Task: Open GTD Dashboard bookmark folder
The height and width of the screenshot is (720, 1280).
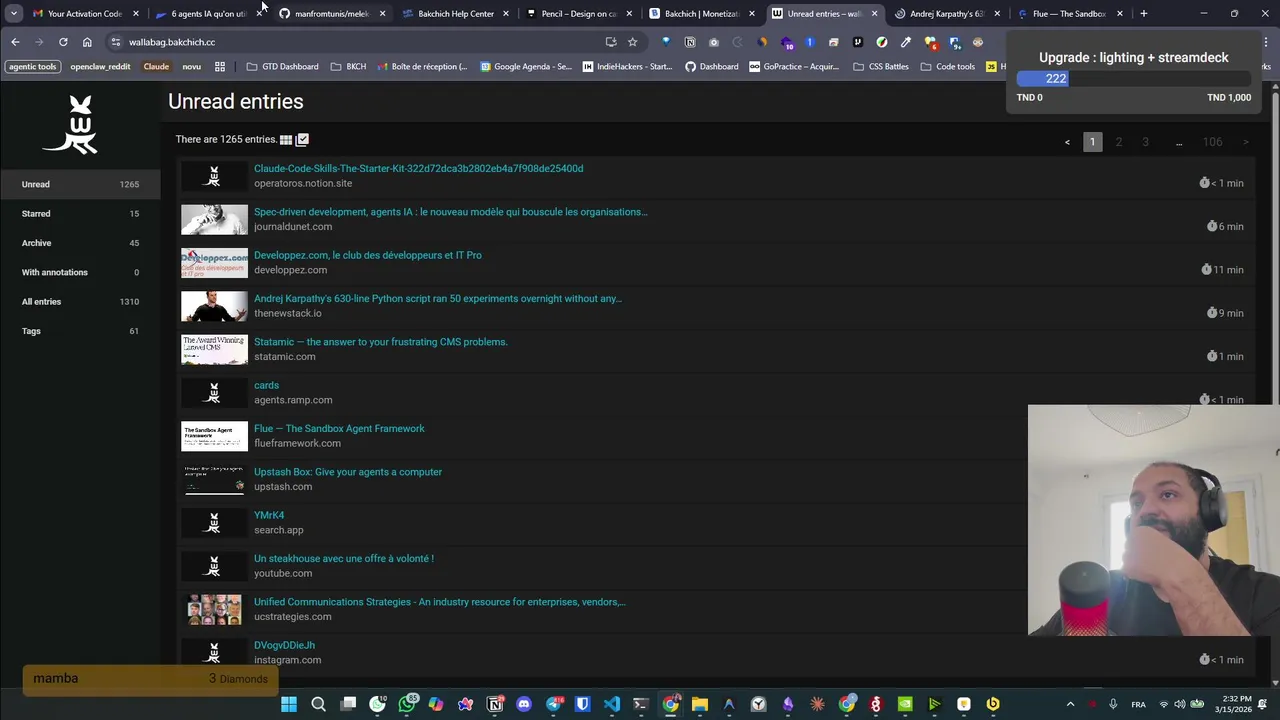Action: (x=282, y=67)
